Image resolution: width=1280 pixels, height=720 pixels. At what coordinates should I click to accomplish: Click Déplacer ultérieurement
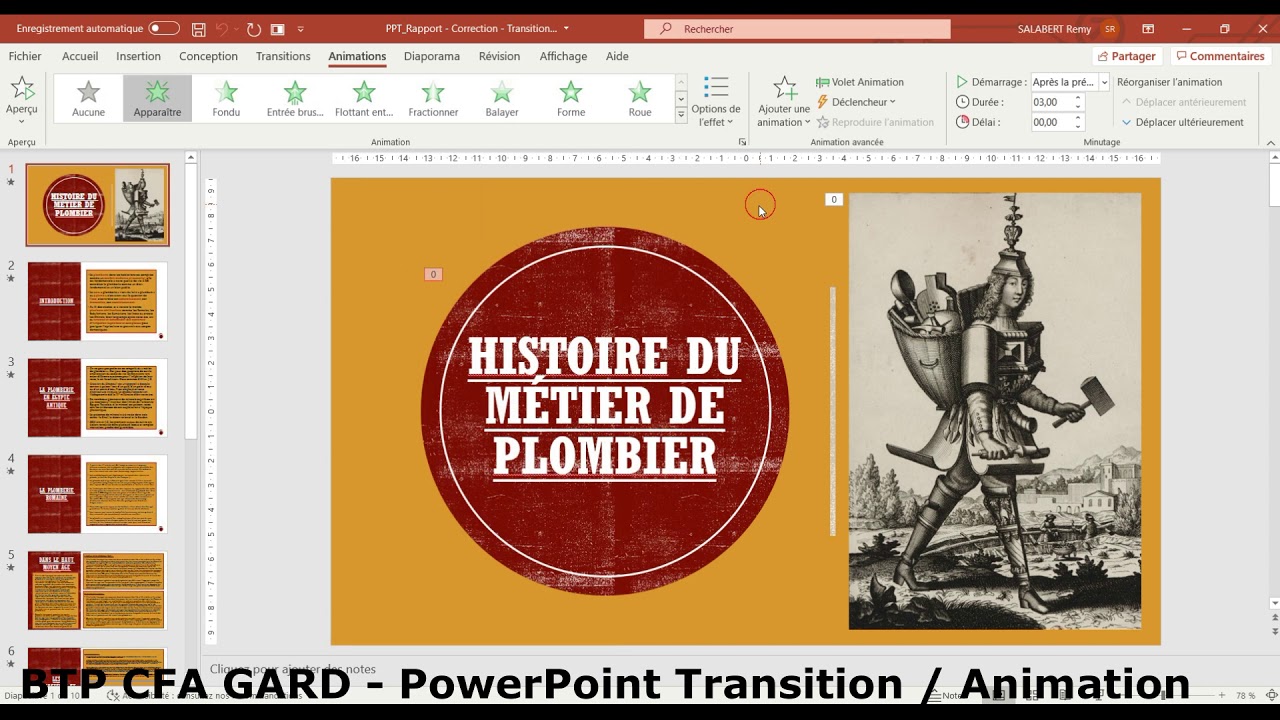[1182, 122]
